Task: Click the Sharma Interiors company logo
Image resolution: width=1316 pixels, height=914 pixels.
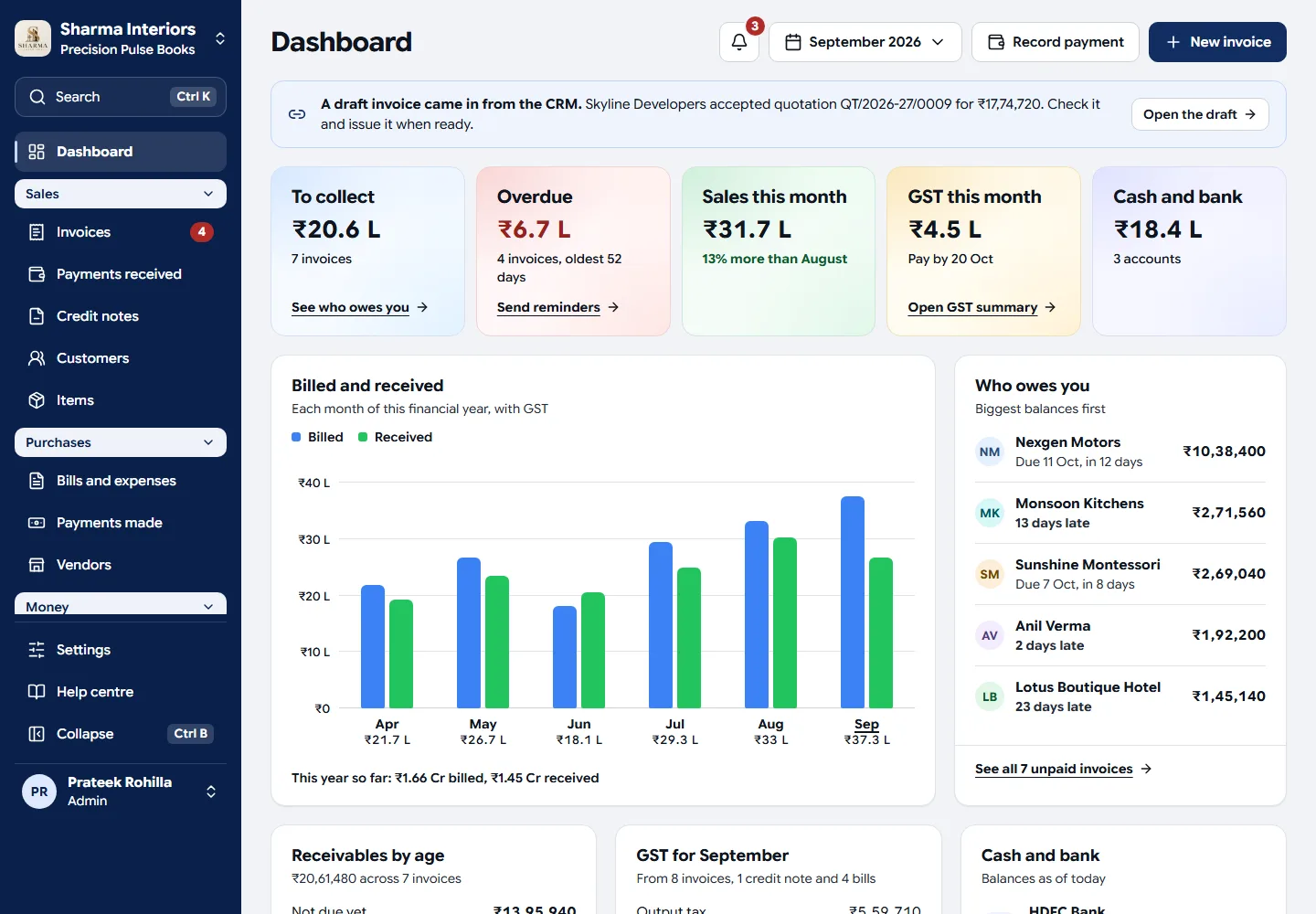Action: coord(33,38)
